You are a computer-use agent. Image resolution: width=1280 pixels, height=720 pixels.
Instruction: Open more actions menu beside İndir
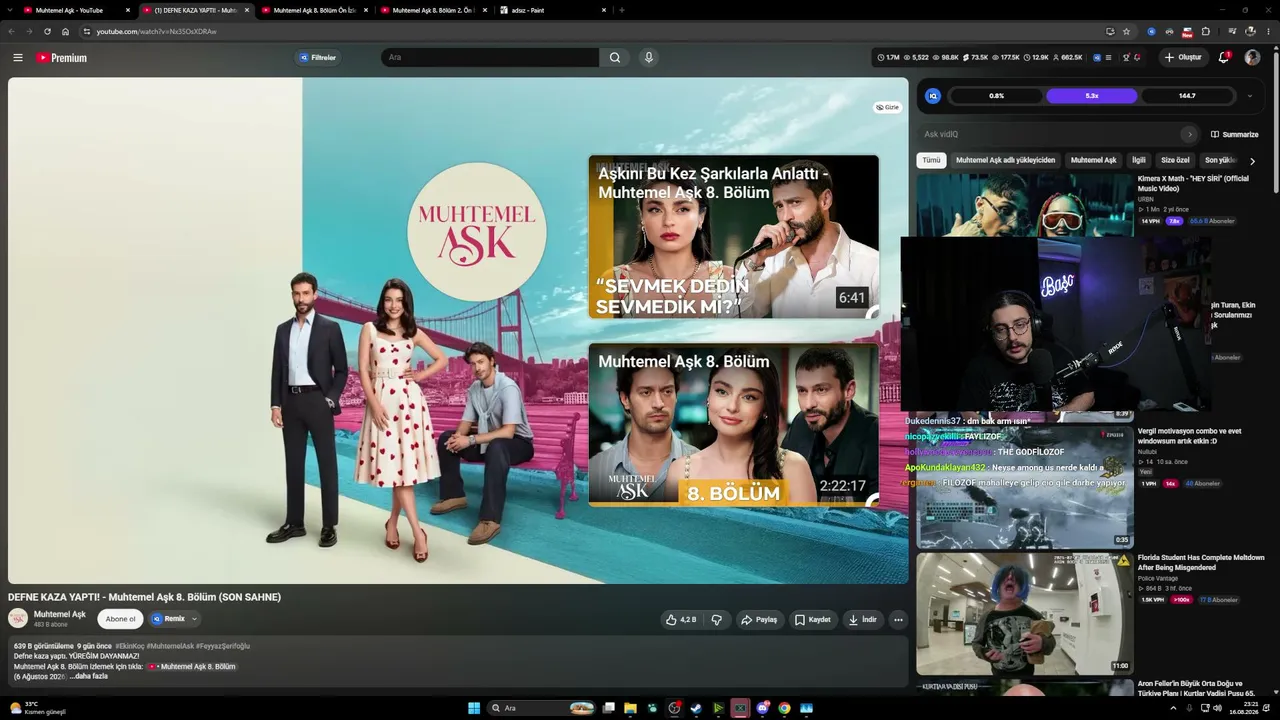coord(898,620)
